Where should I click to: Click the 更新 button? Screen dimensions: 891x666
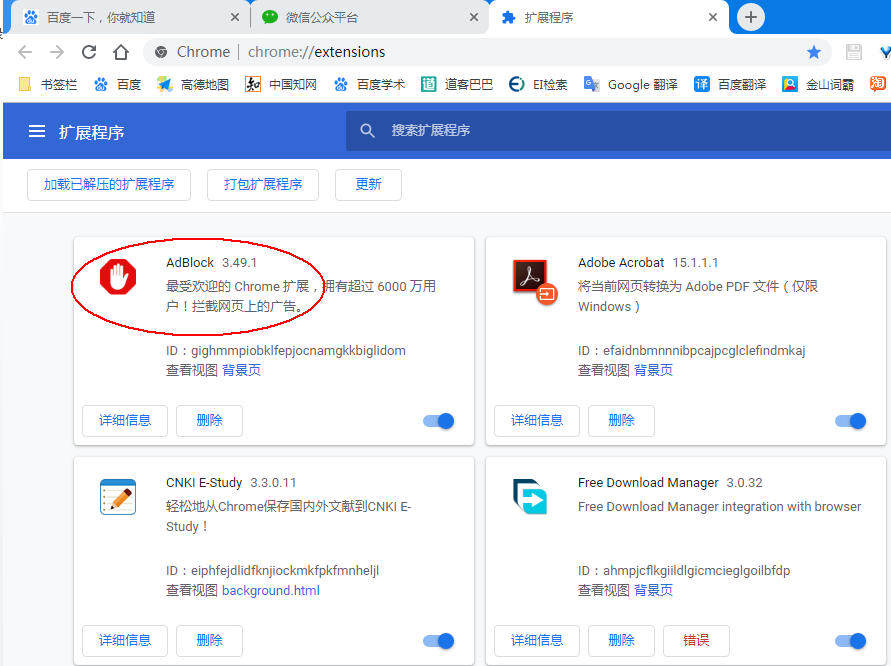tap(368, 185)
